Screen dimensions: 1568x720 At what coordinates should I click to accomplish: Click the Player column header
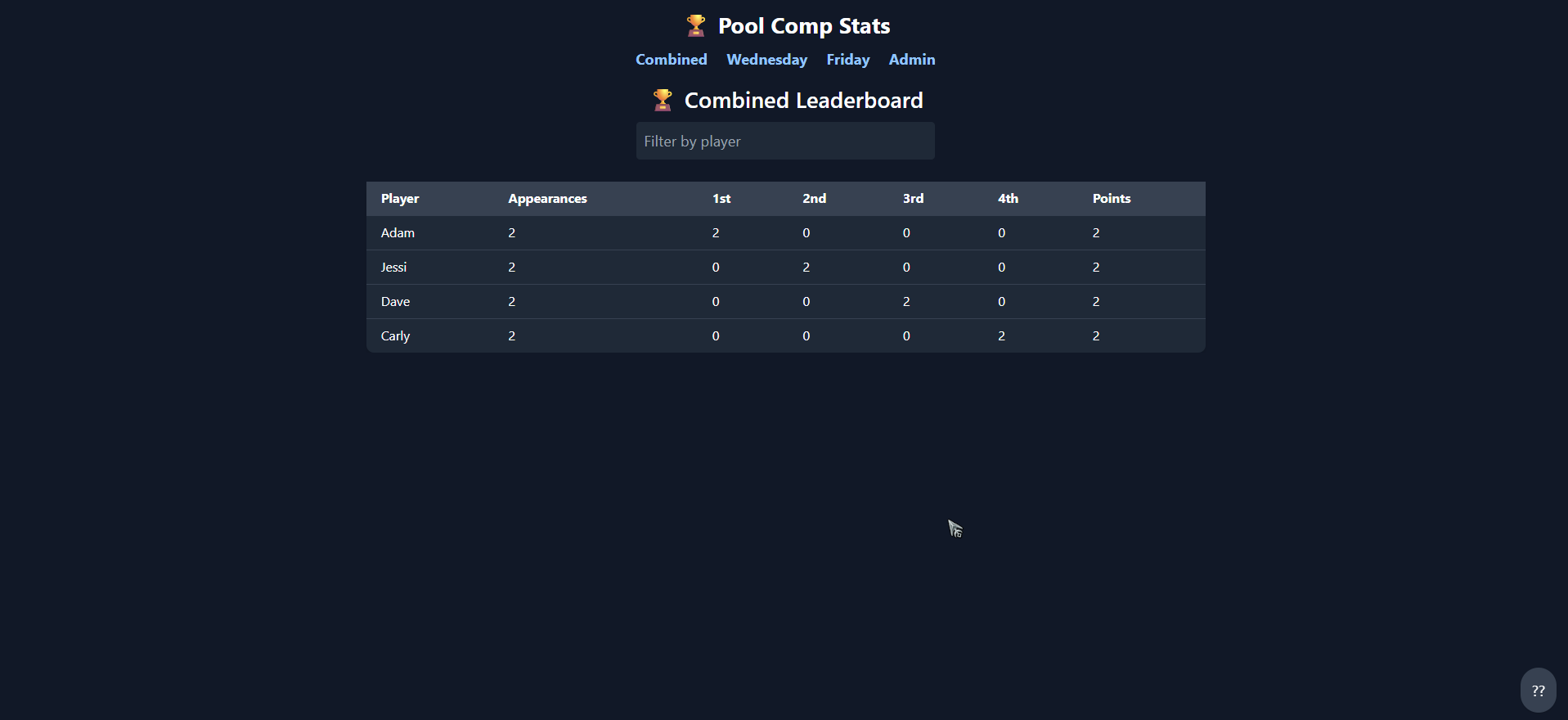click(x=400, y=199)
